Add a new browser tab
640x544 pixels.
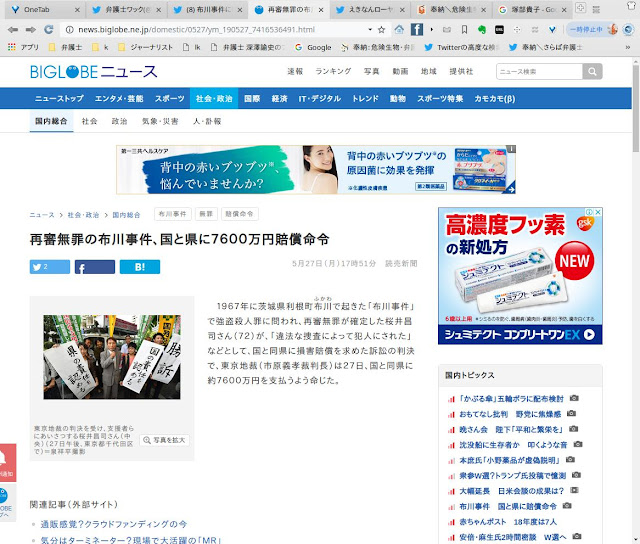point(580,7)
